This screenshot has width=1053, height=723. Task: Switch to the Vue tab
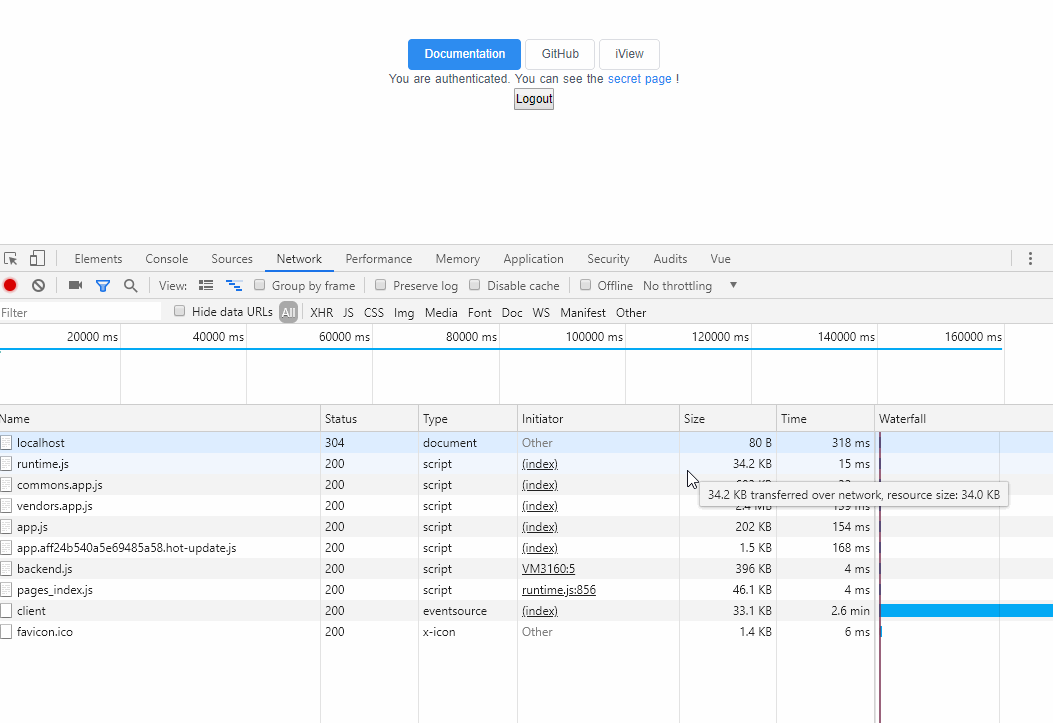(720, 258)
